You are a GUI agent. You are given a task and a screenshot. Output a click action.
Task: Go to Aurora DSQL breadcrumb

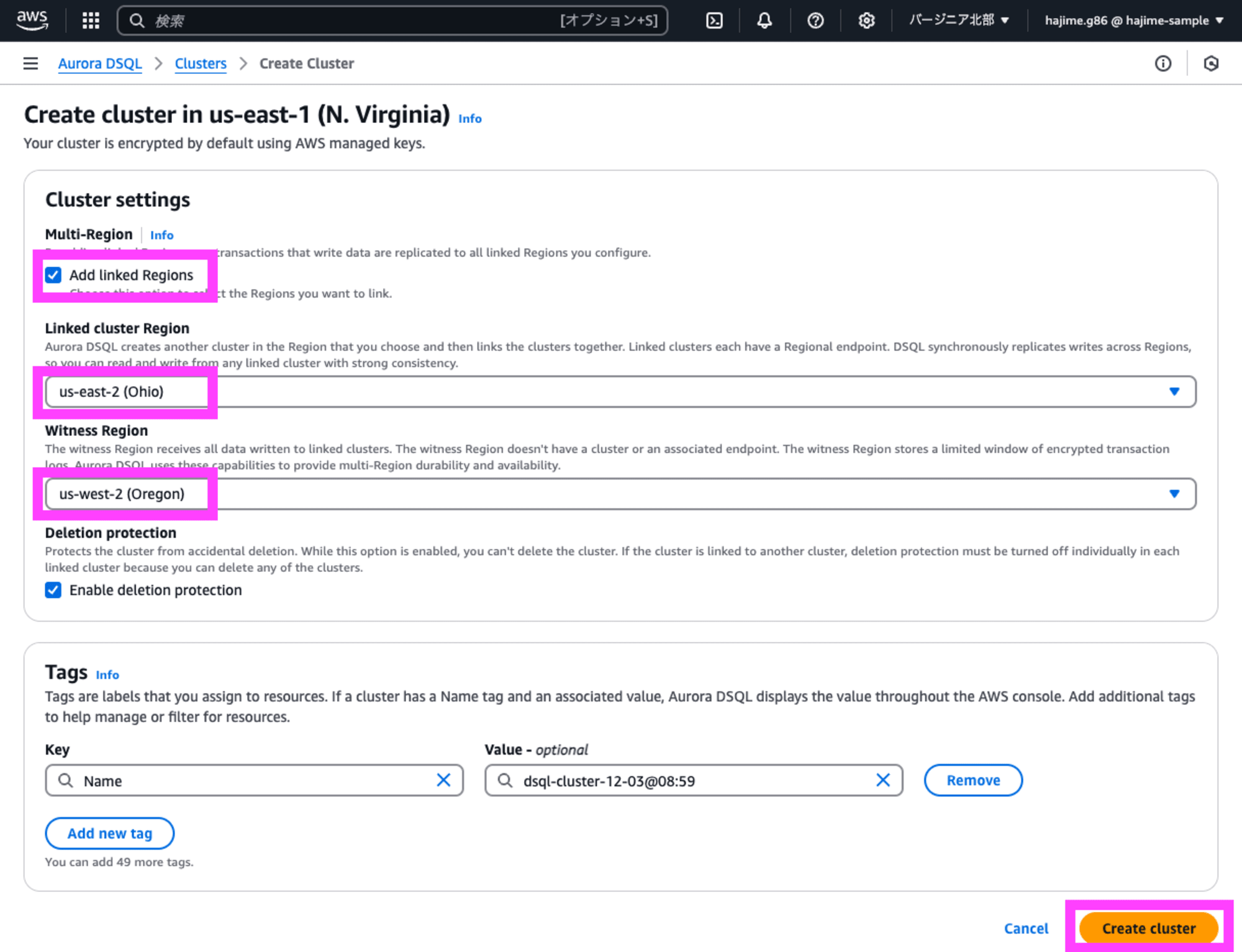pos(100,63)
